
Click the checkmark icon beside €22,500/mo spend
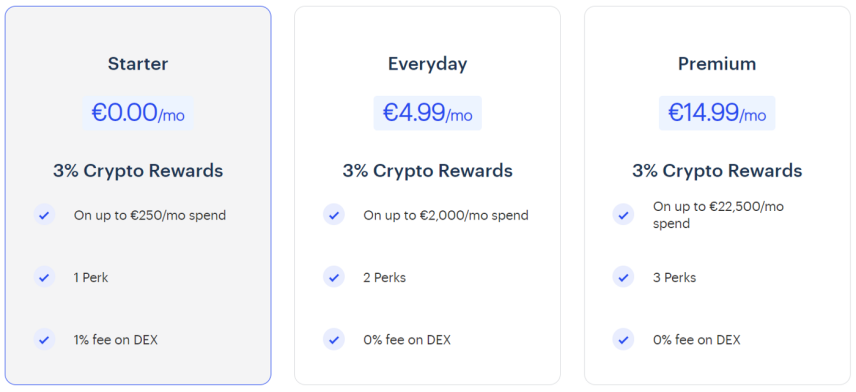click(x=623, y=215)
